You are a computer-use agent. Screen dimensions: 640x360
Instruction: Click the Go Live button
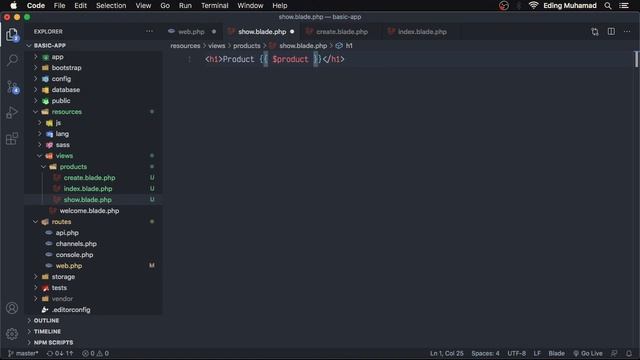[588, 353]
